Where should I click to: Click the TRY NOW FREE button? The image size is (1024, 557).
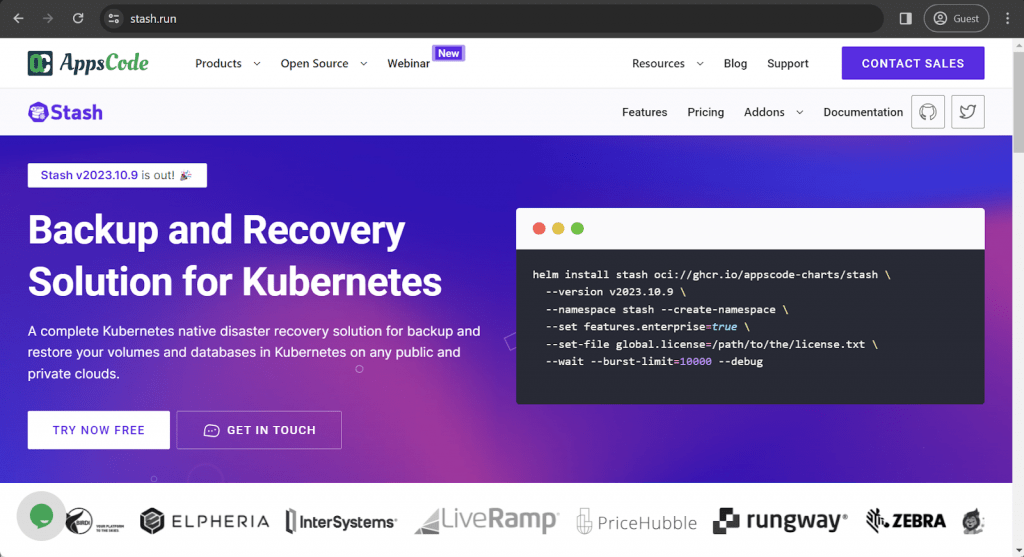coord(99,430)
